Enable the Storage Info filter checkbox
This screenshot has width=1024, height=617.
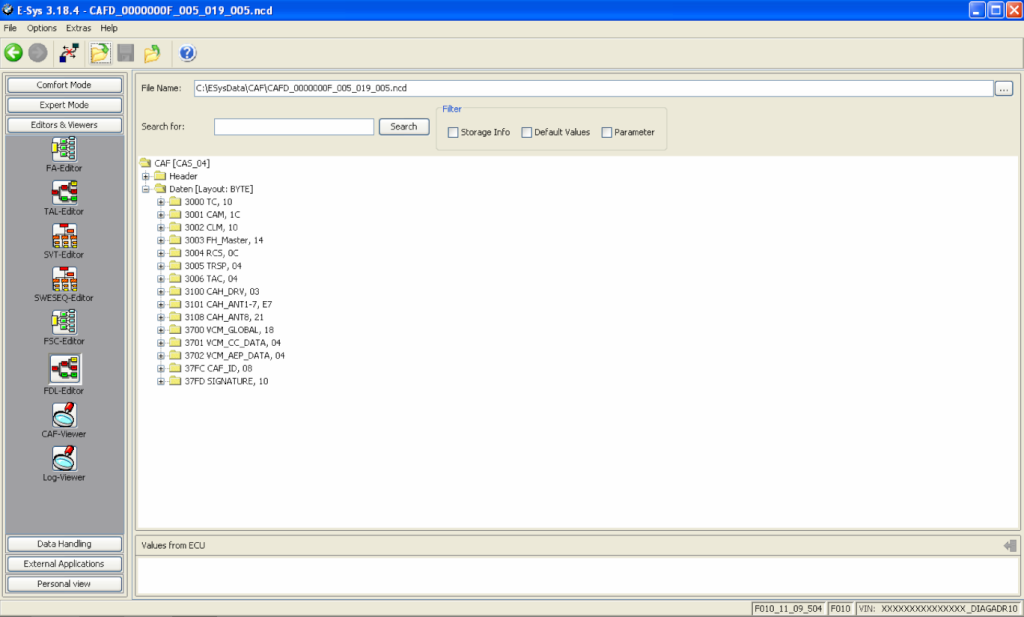[x=453, y=133]
